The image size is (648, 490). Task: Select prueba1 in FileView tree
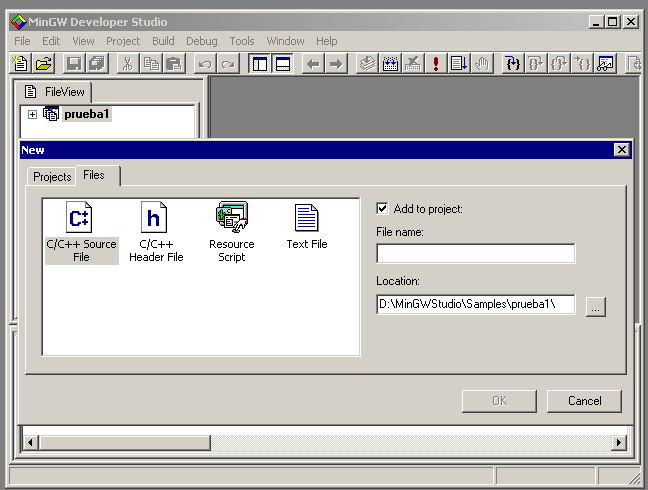[87, 114]
